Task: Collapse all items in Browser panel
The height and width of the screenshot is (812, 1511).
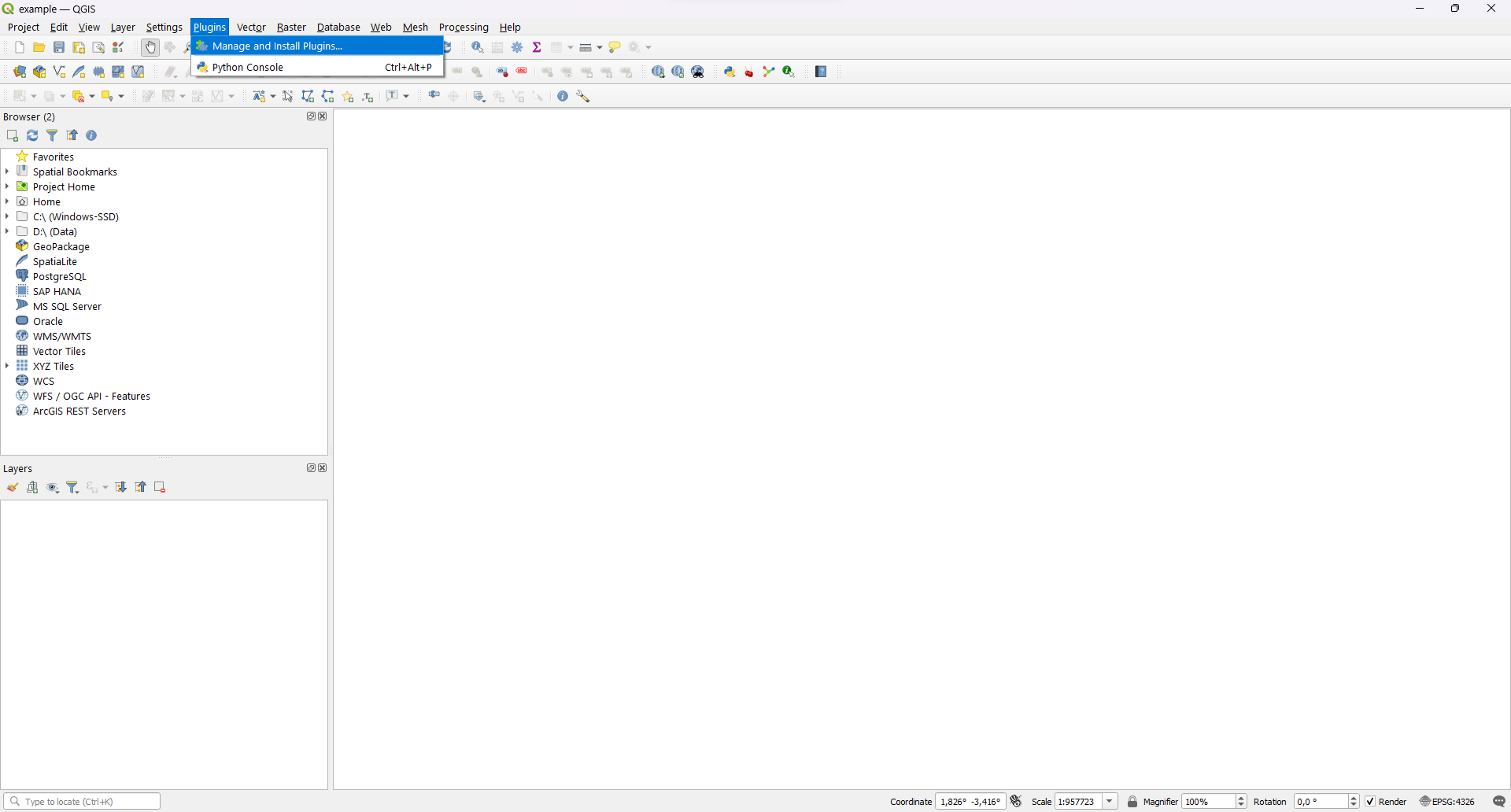Action: [x=72, y=135]
